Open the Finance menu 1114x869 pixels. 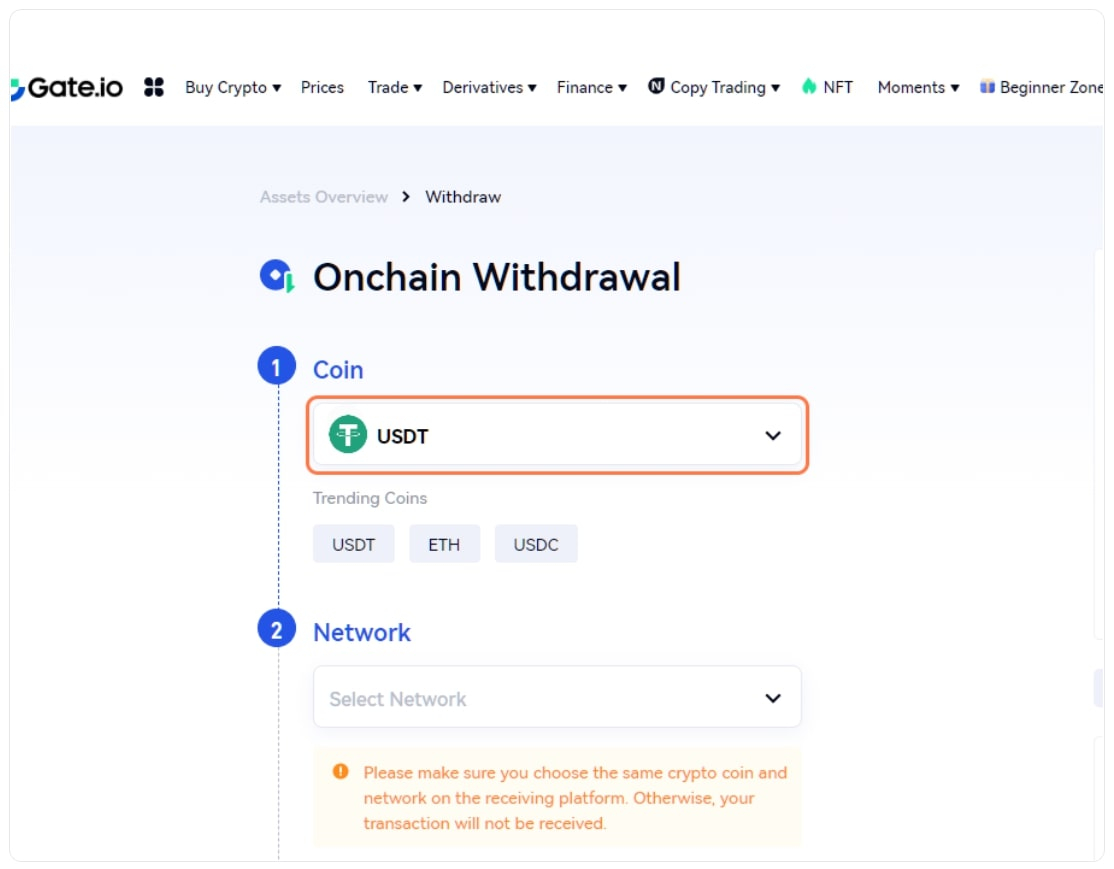pyautogui.click(x=587, y=87)
